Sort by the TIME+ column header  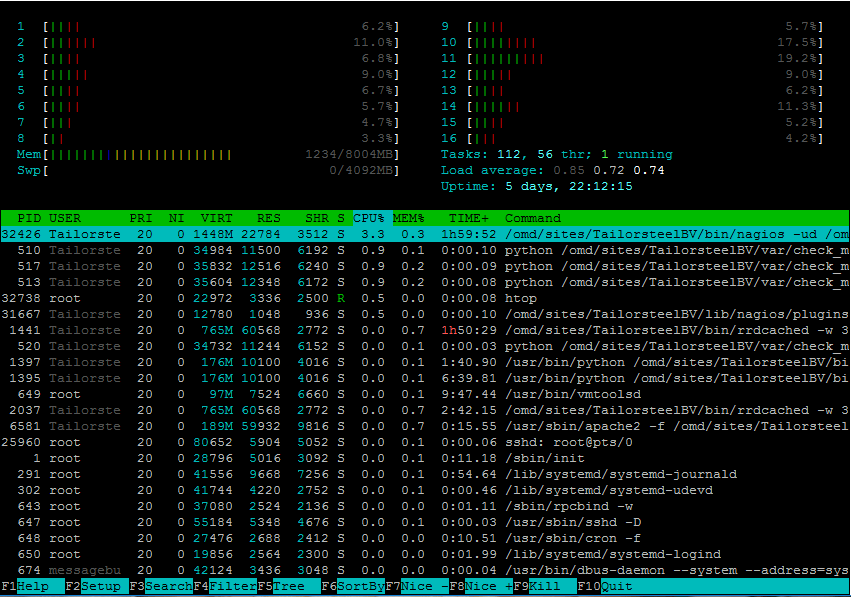(469, 218)
